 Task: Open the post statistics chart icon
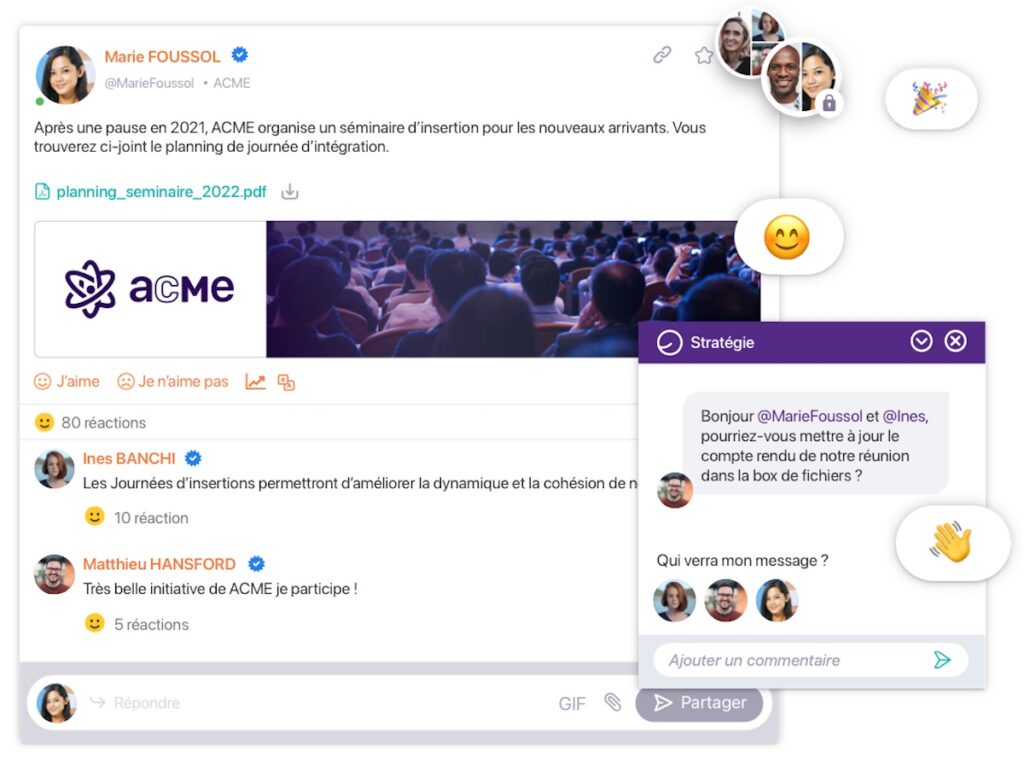click(x=255, y=382)
